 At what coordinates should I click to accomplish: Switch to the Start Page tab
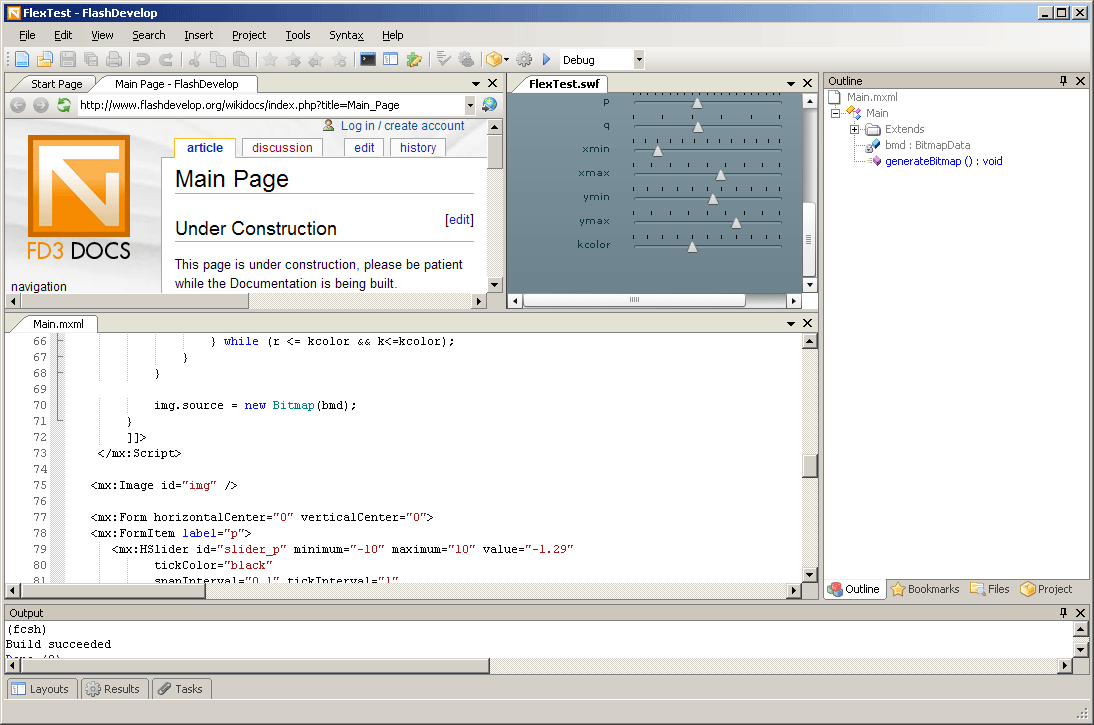[57, 84]
